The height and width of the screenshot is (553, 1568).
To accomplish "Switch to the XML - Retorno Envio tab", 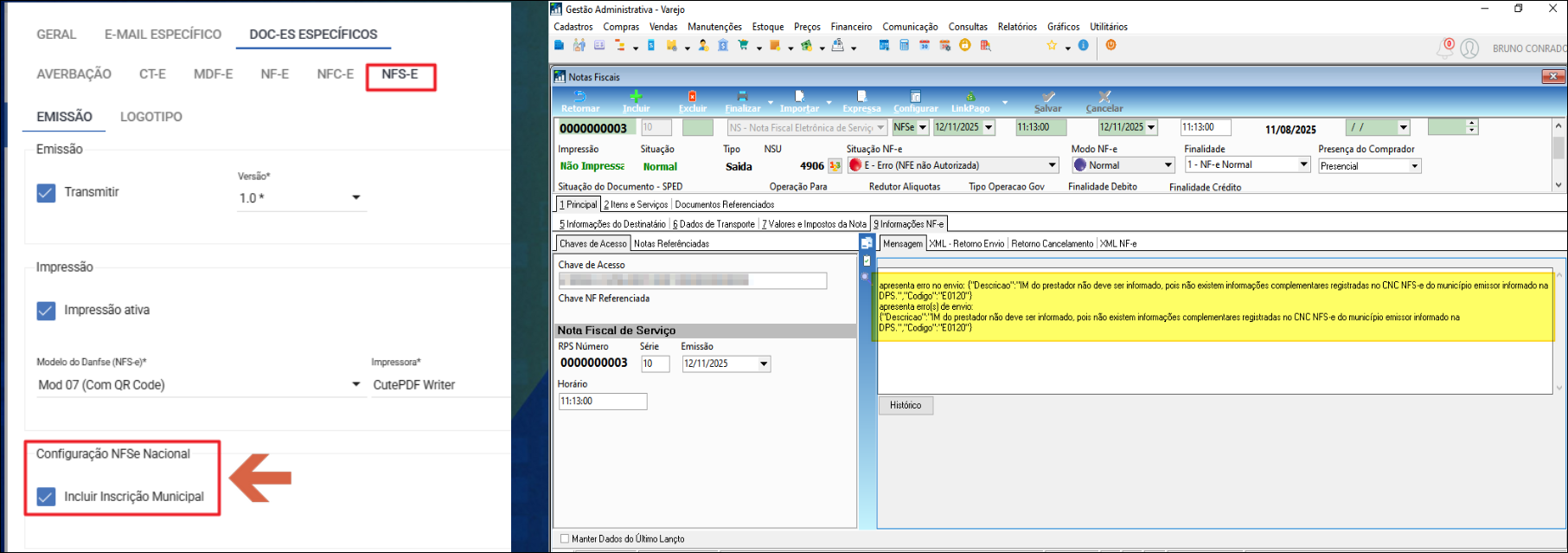I will 966,244.
